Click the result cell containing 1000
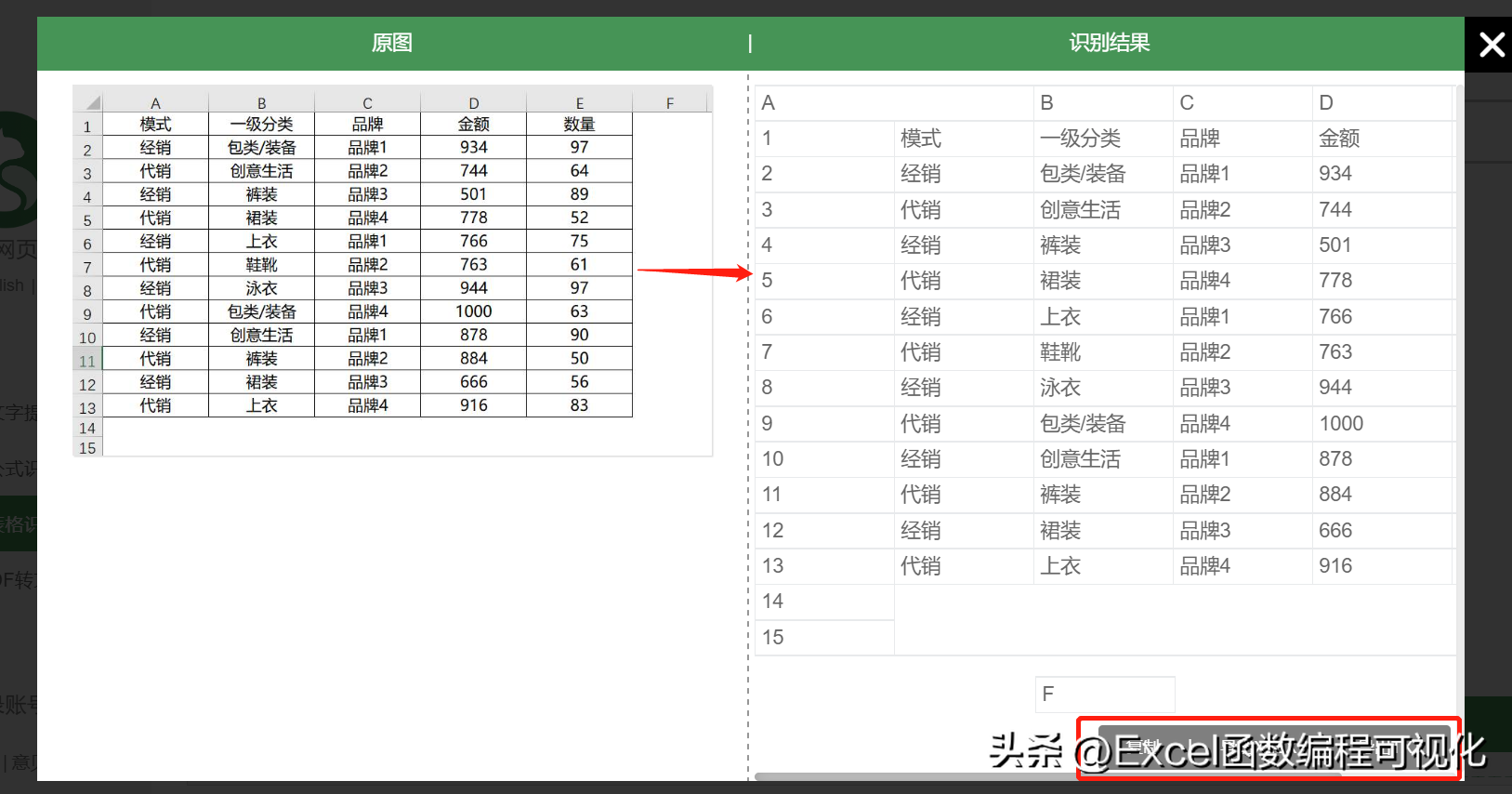Viewport: 1512px width, 794px height. click(1382, 424)
